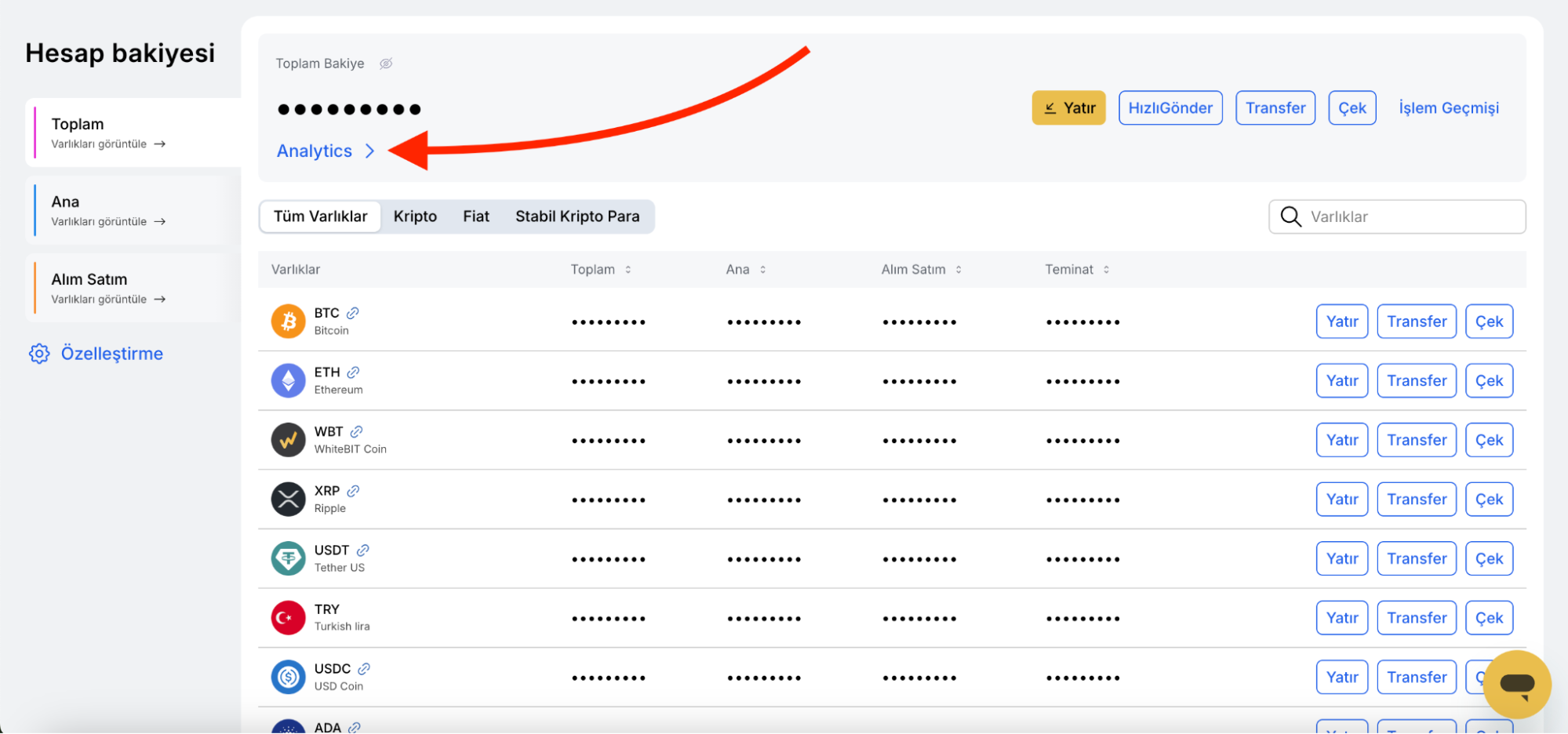The height and width of the screenshot is (734, 1568).
Task: Expand Analytics via its chevron
Action: pos(370,151)
